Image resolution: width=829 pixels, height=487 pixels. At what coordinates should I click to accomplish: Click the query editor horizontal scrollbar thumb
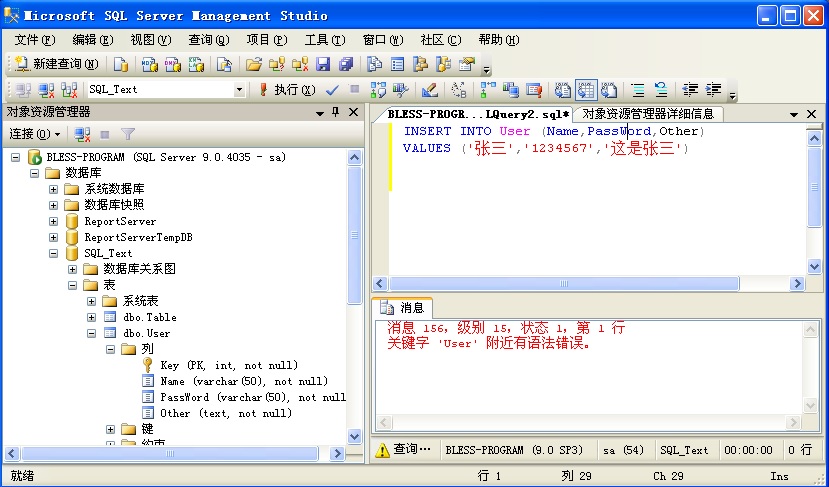point(564,283)
